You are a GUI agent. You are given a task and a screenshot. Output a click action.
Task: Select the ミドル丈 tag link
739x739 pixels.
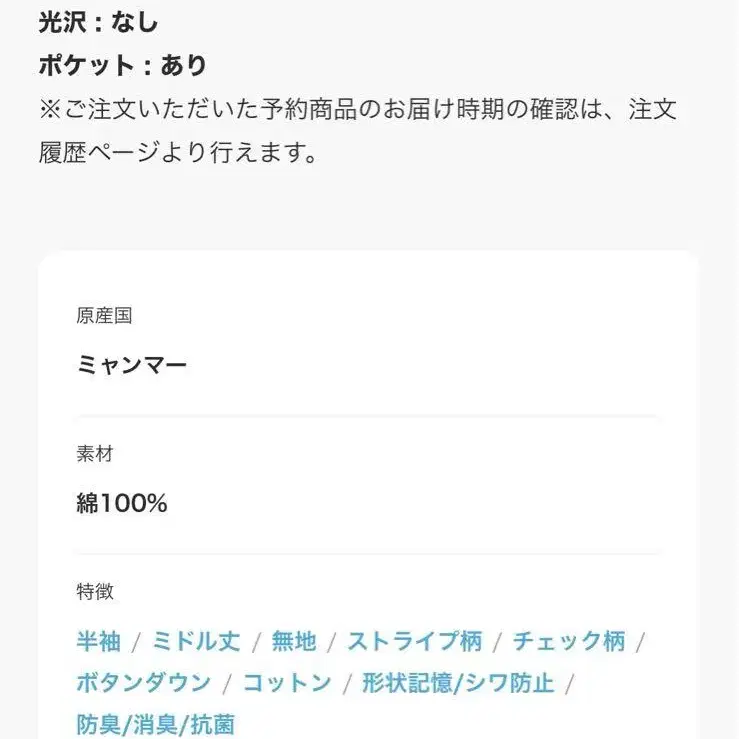tap(196, 641)
